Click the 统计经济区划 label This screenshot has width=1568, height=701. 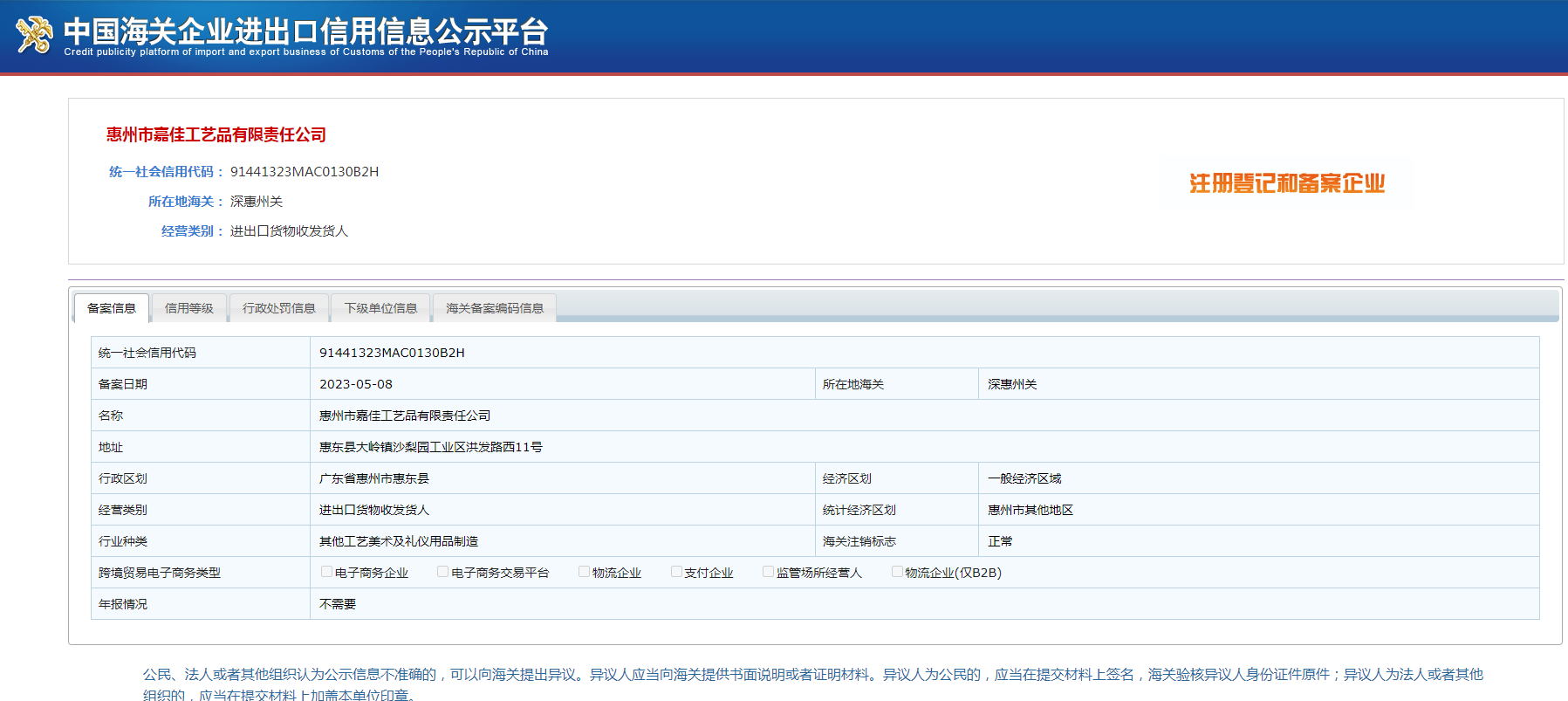[859, 510]
